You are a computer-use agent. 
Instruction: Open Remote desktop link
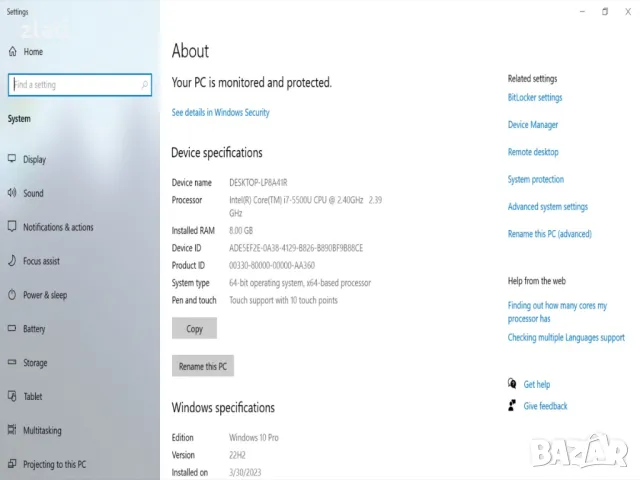pyautogui.click(x=533, y=152)
